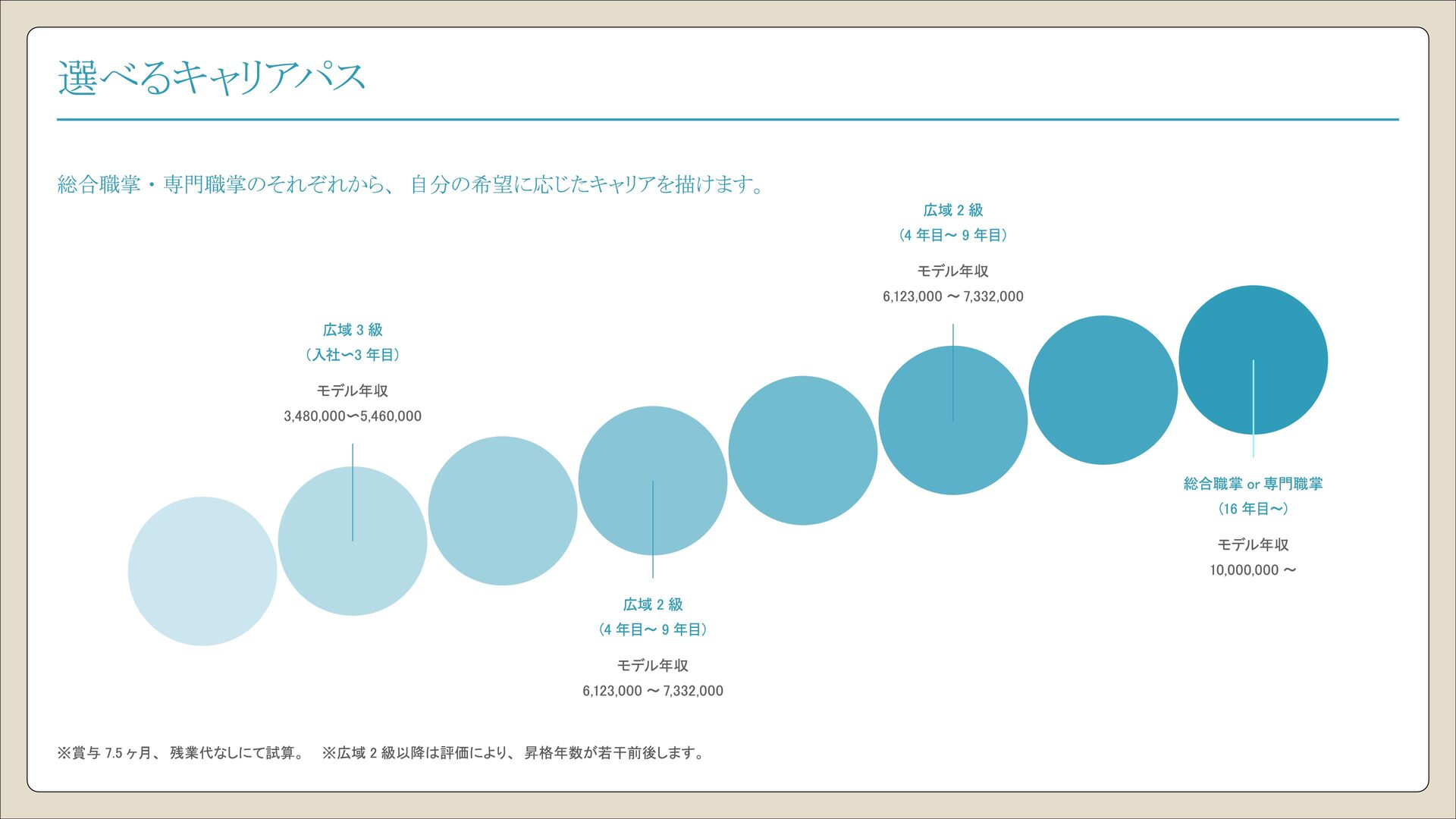Click the bottom 6,123,000〜7,332,000 salary text
The image size is (1456, 819).
[653, 691]
